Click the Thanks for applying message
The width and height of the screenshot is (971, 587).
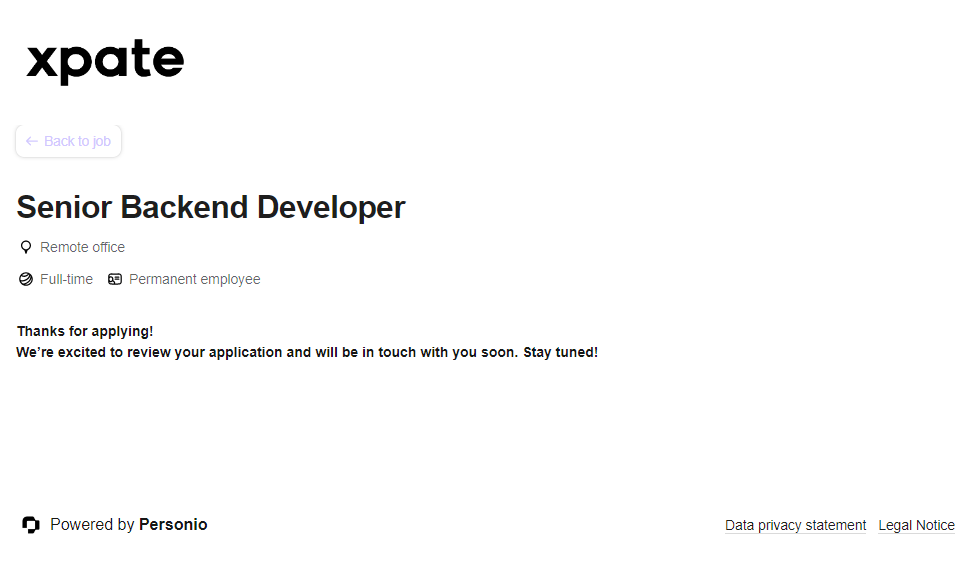tap(85, 331)
